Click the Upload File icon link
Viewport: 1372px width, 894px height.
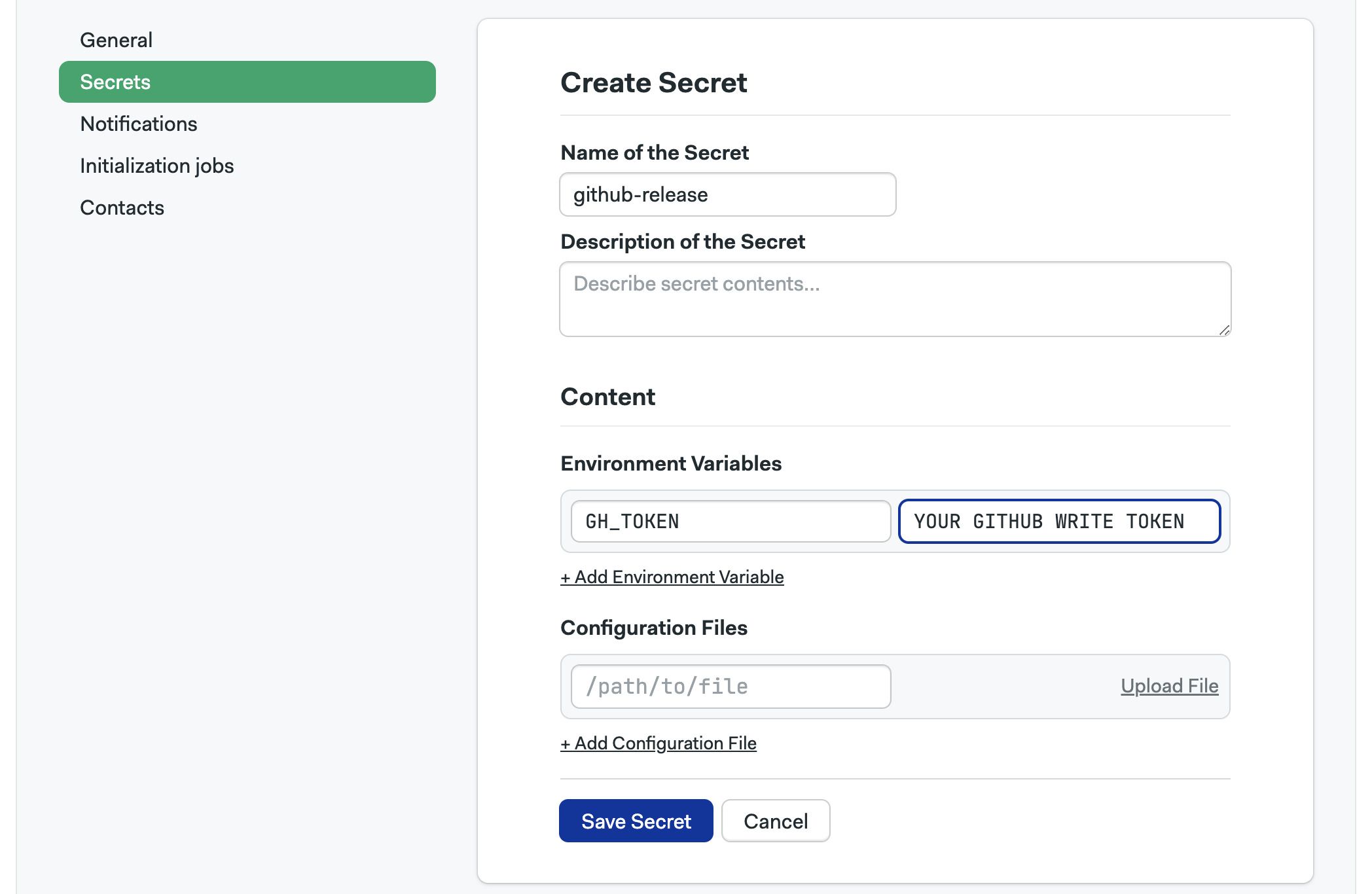[1169, 685]
